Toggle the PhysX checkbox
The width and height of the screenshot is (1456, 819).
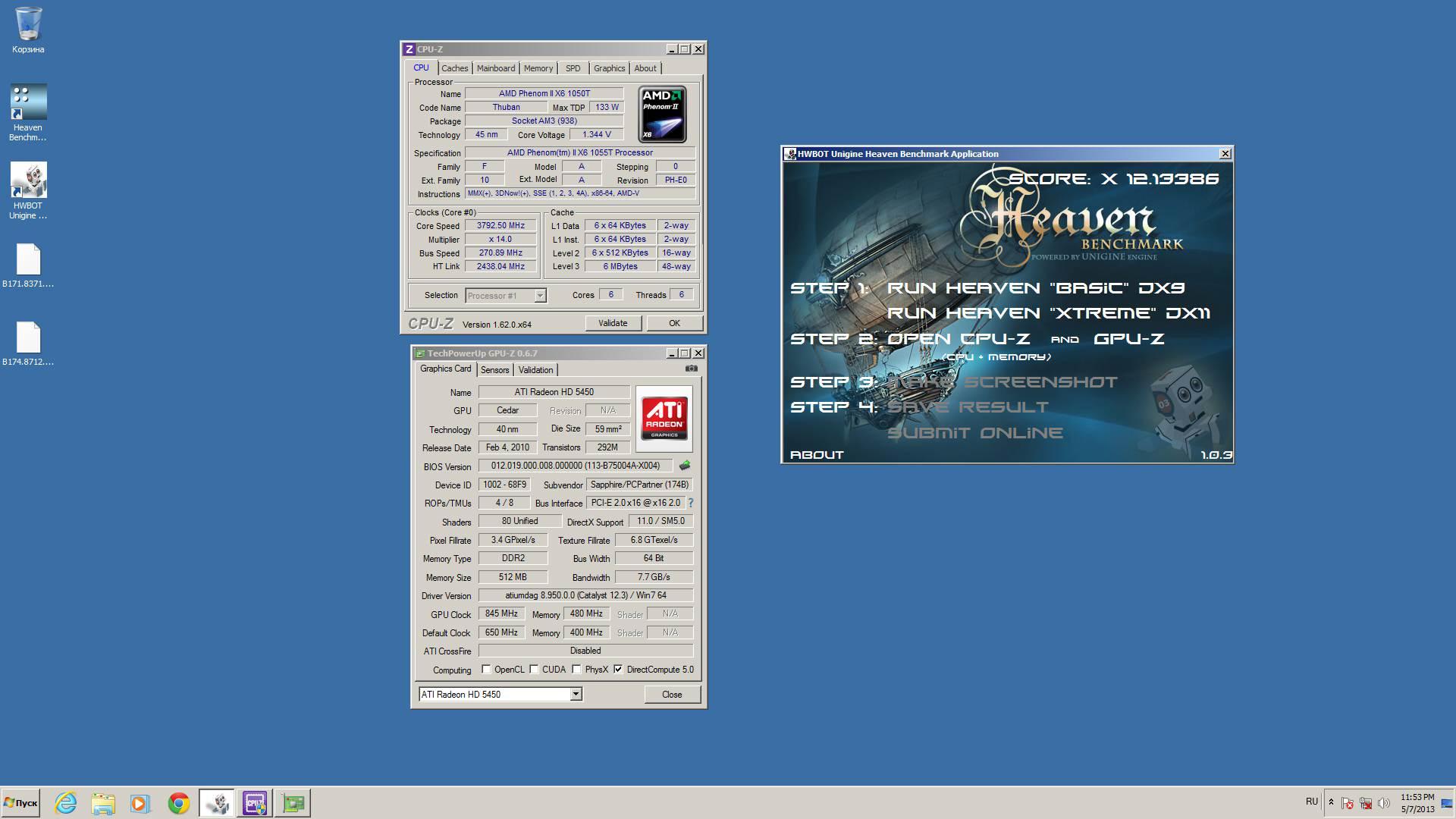(577, 670)
